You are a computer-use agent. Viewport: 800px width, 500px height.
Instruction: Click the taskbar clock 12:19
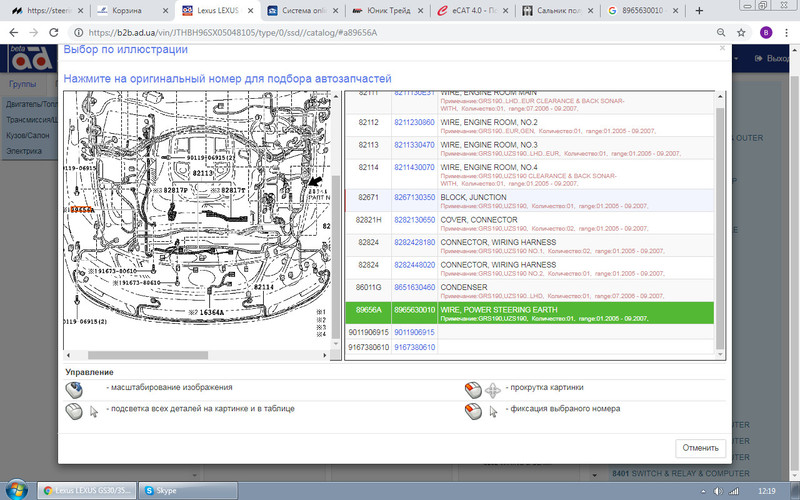[766, 491]
